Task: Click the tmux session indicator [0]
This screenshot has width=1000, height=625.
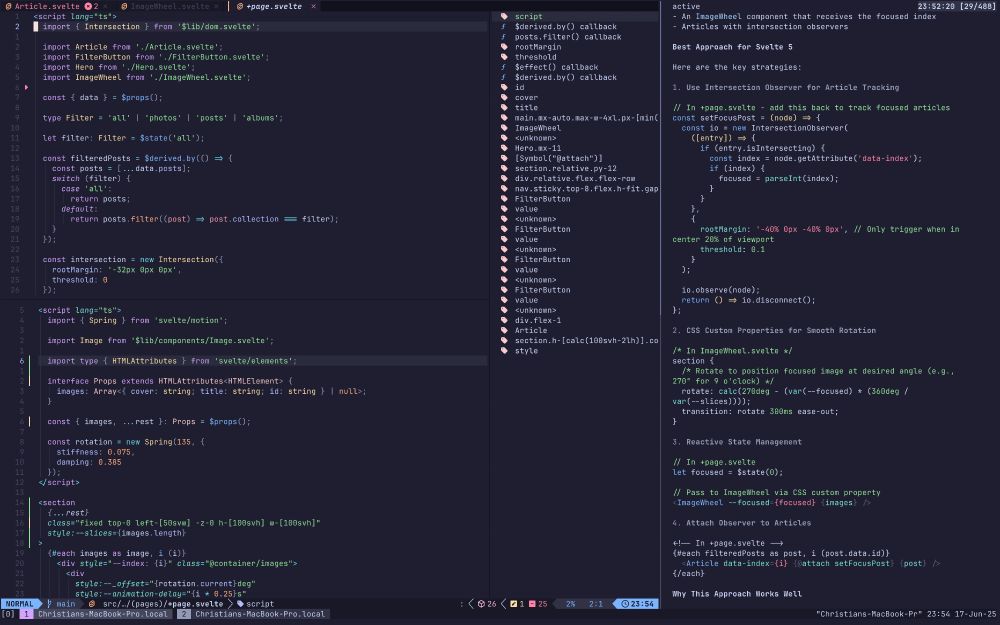Action: point(8,614)
